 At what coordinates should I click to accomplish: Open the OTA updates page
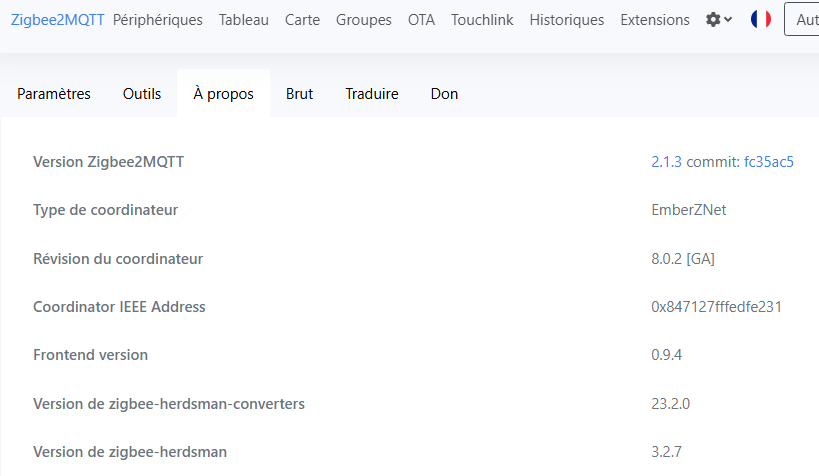click(421, 20)
